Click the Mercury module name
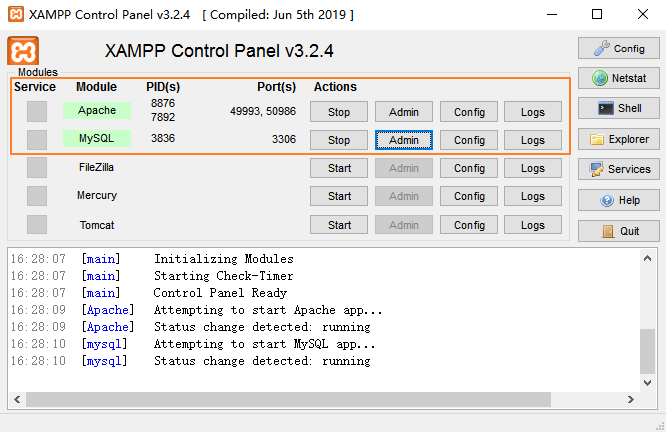 pyautogui.click(x=97, y=195)
